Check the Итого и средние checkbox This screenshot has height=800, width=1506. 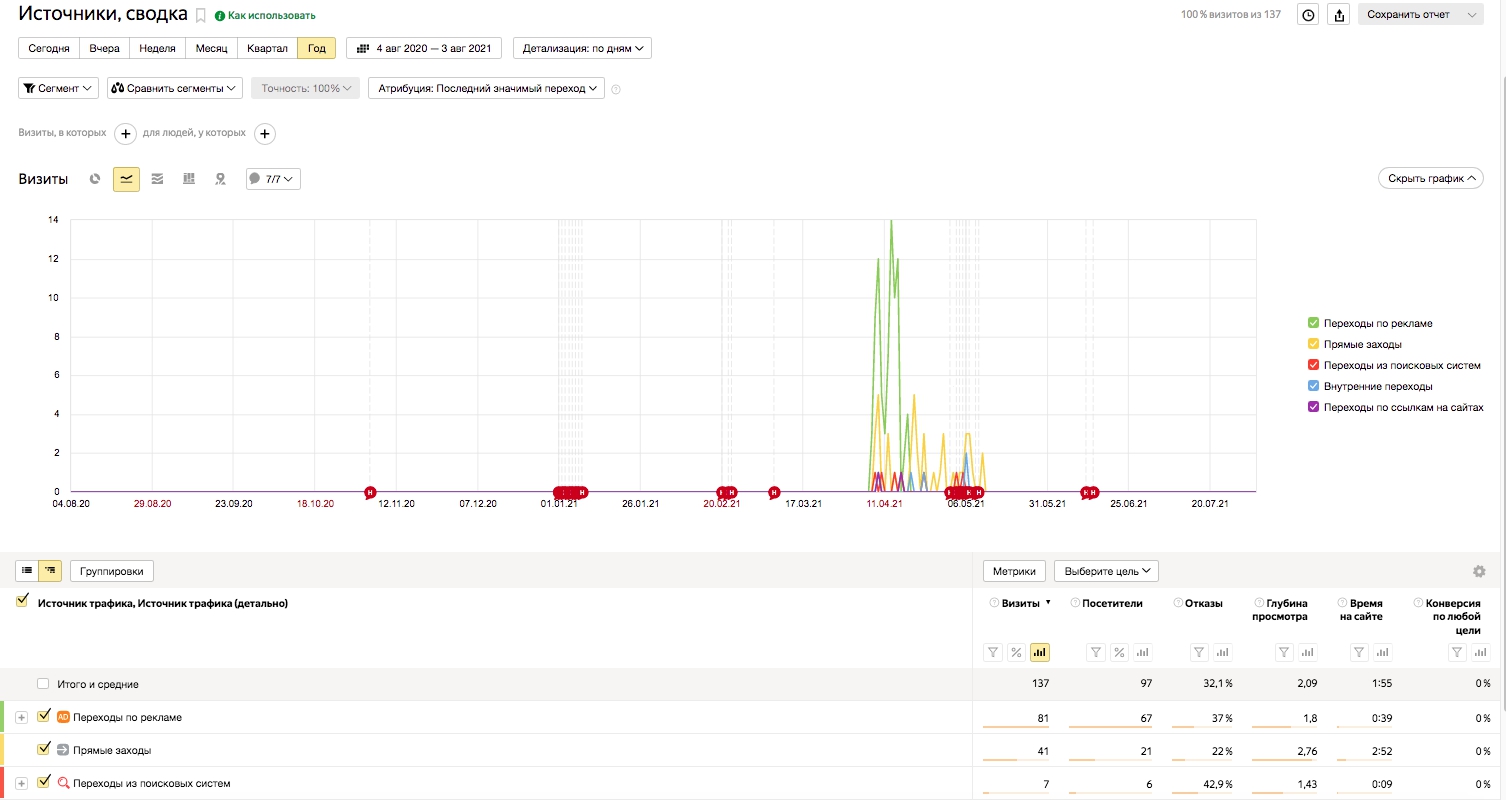pyautogui.click(x=43, y=684)
